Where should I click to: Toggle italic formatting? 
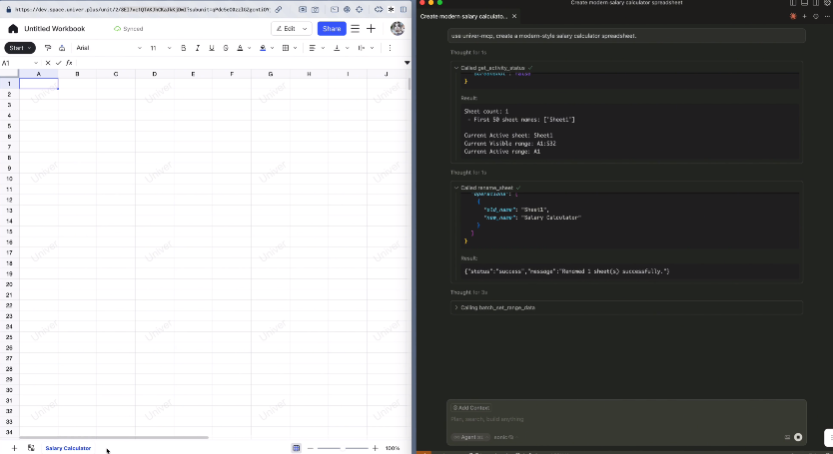198,48
